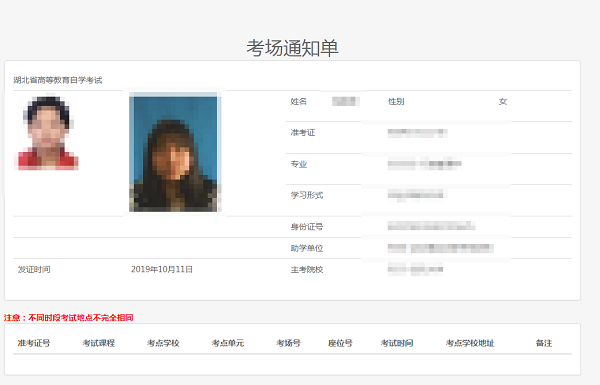Click the page title 考场通知单
The image size is (600, 385).
tap(292, 48)
